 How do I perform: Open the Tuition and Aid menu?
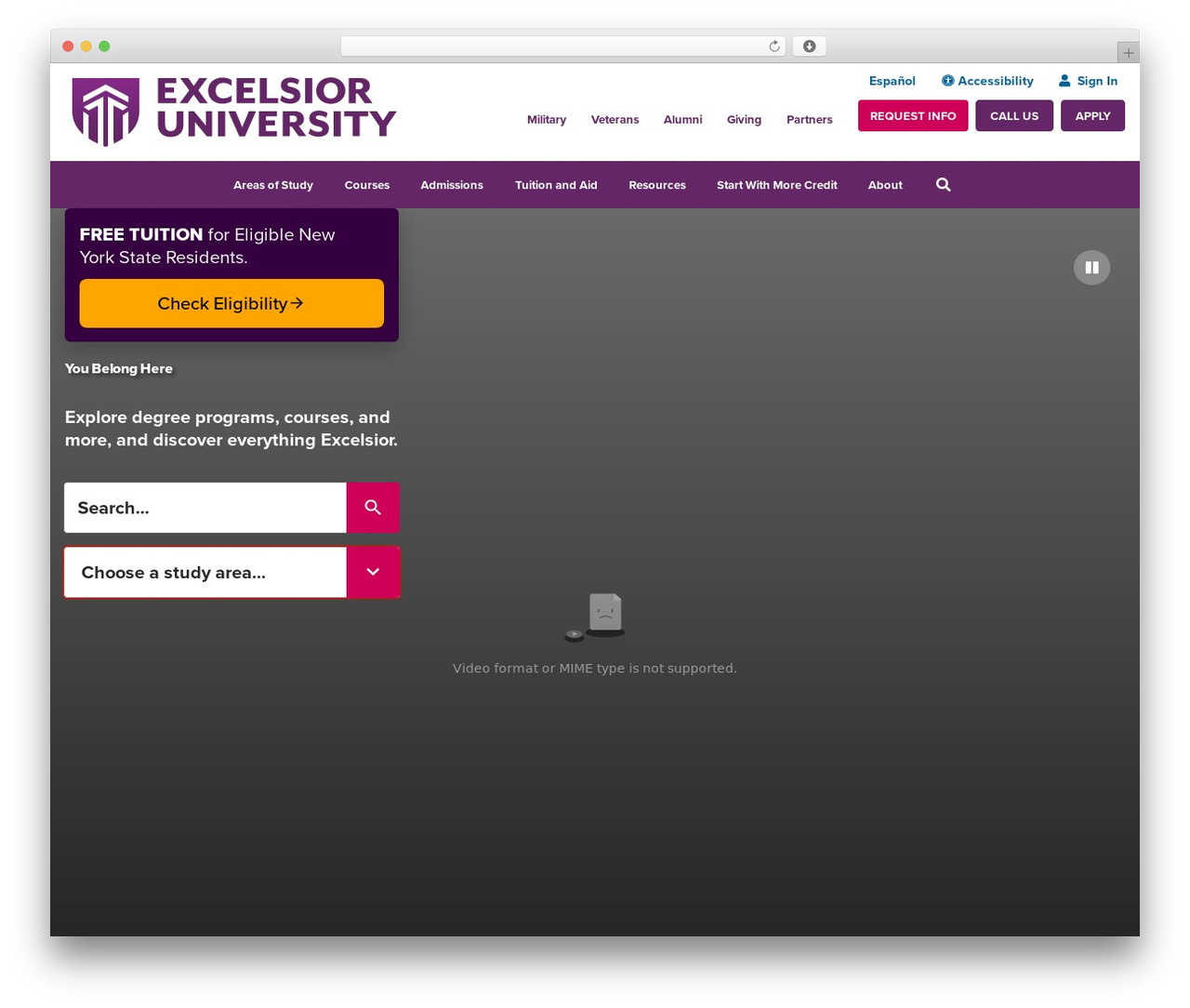click(x=556, y=185)
